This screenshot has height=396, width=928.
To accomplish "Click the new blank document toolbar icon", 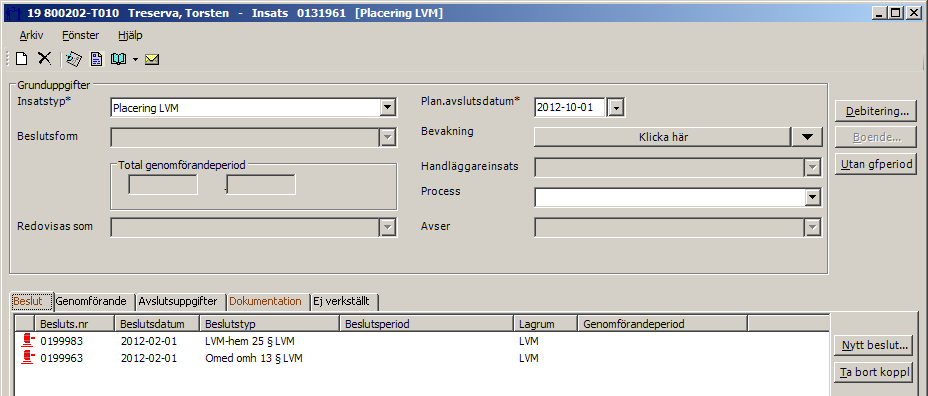I will [22, 59].
